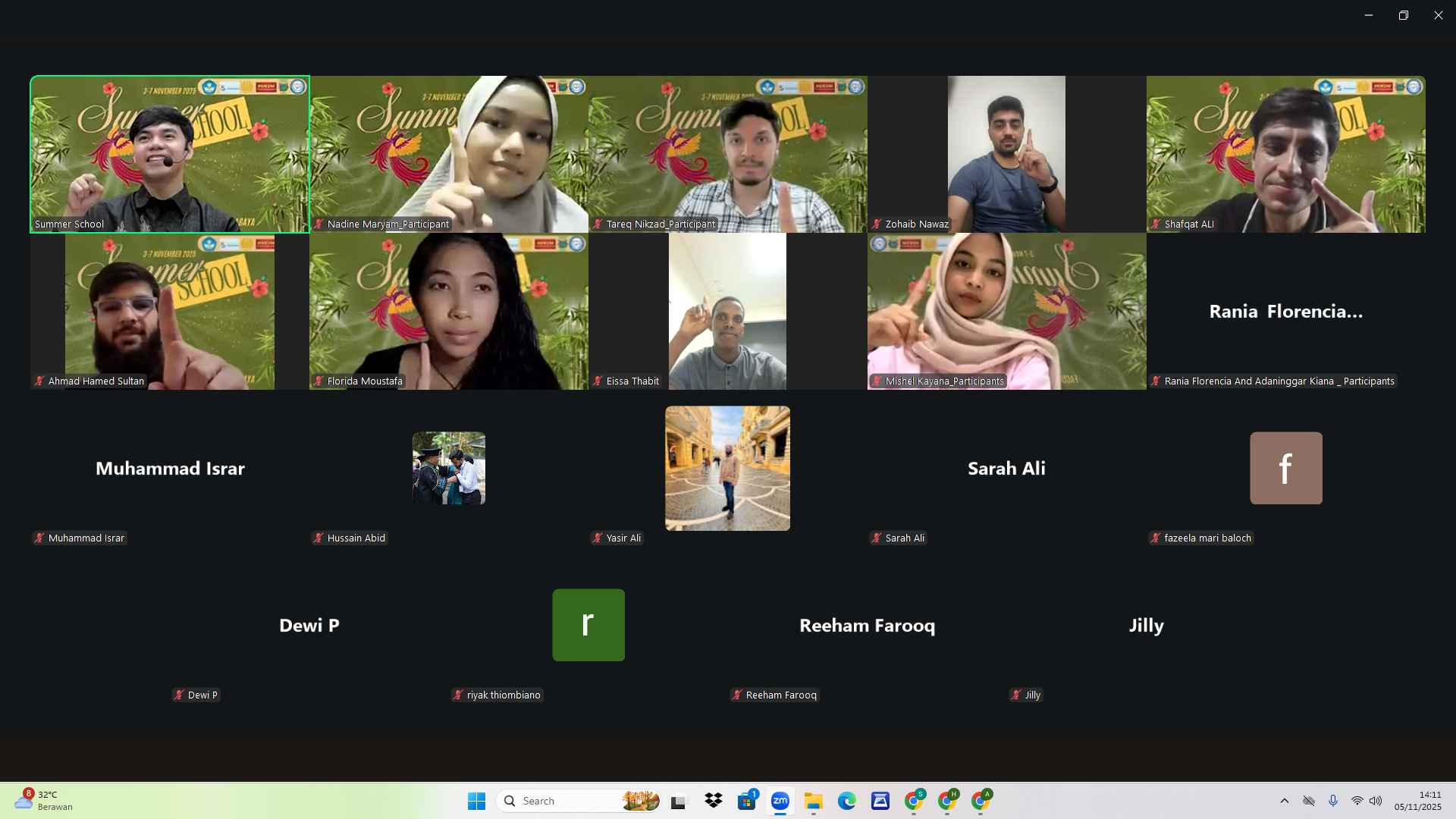This screenshot has height=819, width=1456.
Task: Click the Windows Start button
Action: [x=476, y=801]
